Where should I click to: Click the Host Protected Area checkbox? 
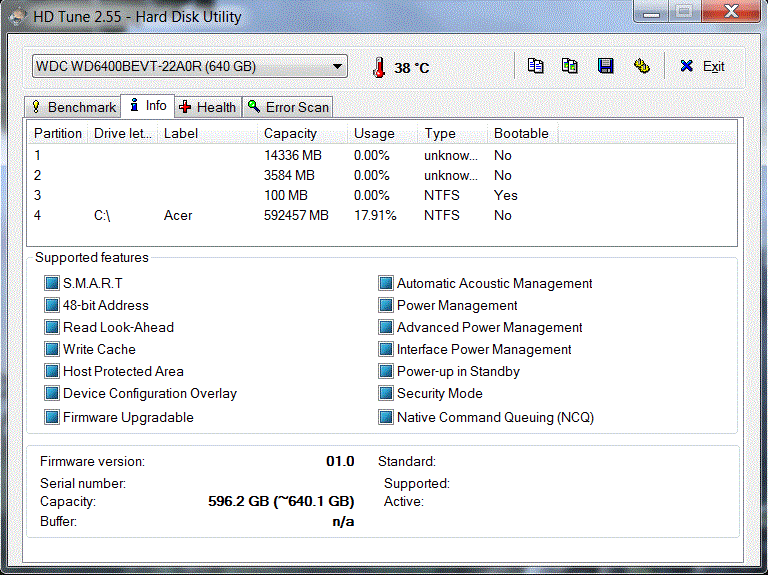click(51, 371)
